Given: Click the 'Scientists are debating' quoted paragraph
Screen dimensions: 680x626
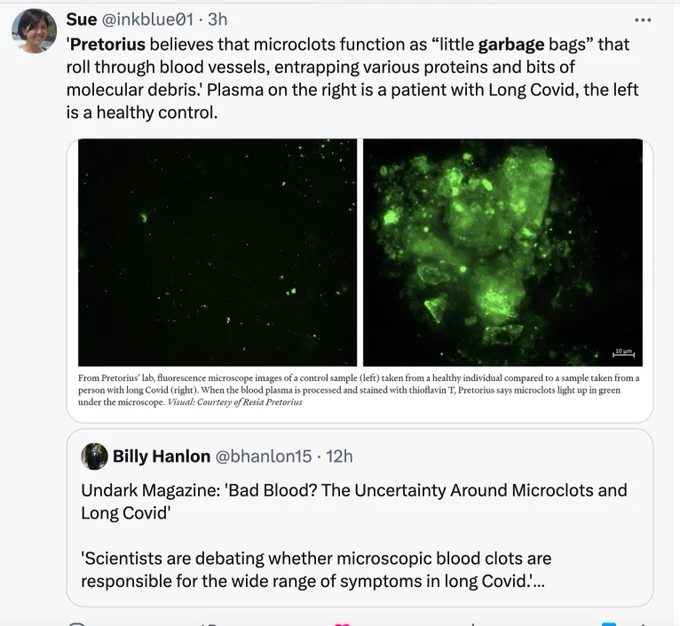Looking at the screenshot, I should point(316,570).
